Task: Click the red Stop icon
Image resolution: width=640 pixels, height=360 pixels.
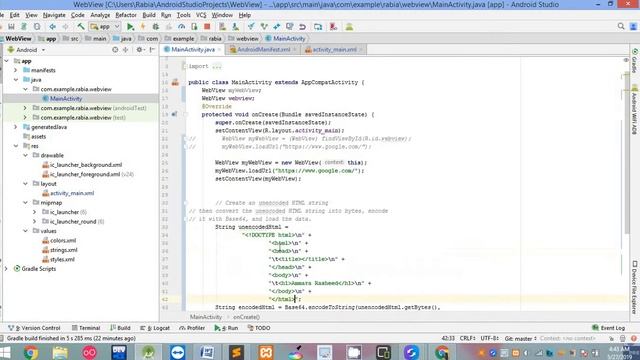Action: coord(207,27)
